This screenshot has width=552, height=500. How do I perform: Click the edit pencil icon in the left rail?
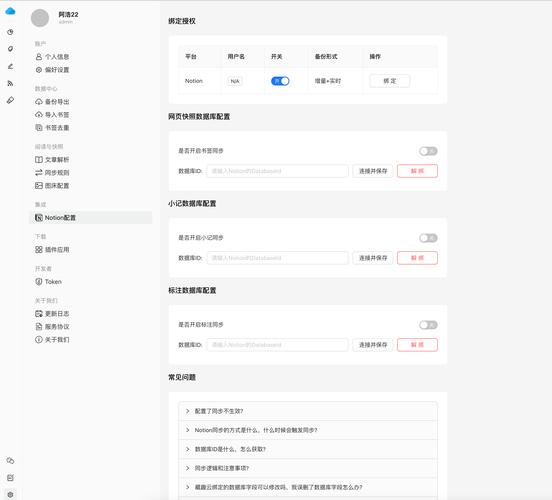(10, 66)
